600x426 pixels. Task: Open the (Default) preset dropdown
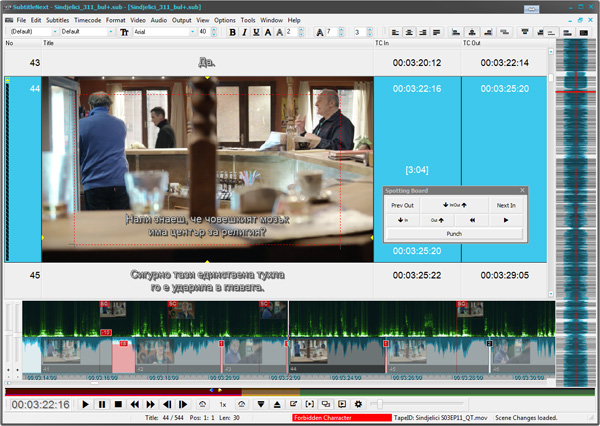pyautogui.click(x=55, y=32)
